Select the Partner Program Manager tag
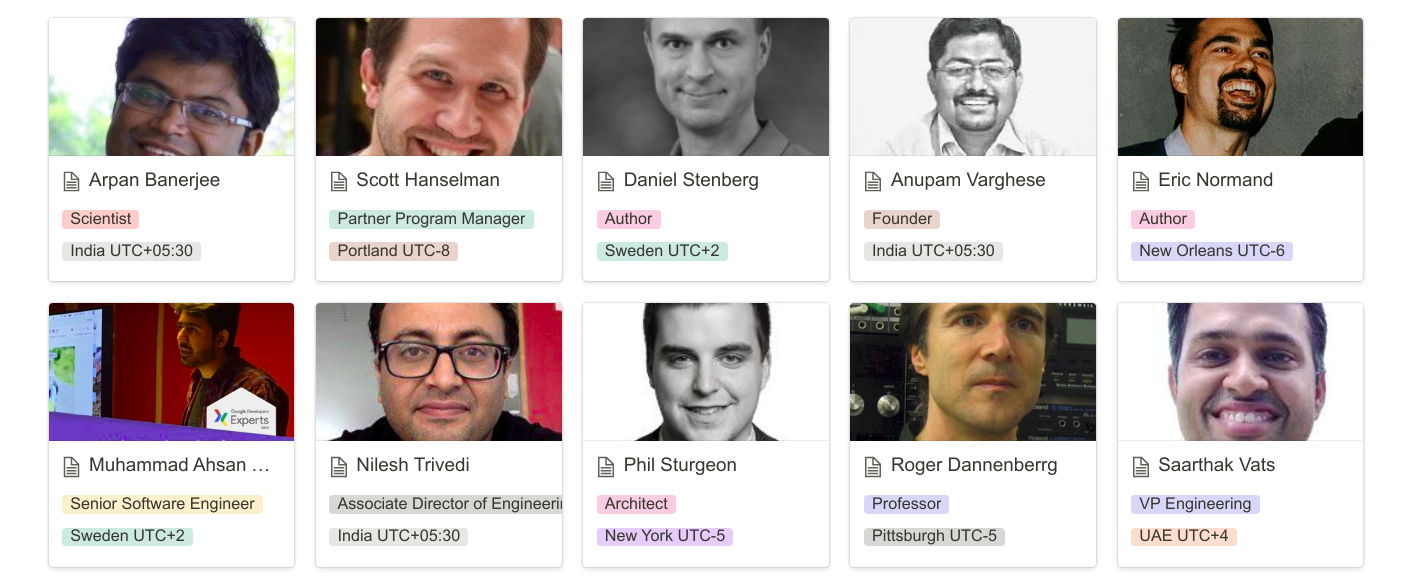This screenshot has width=1409, height=581. 431,219
